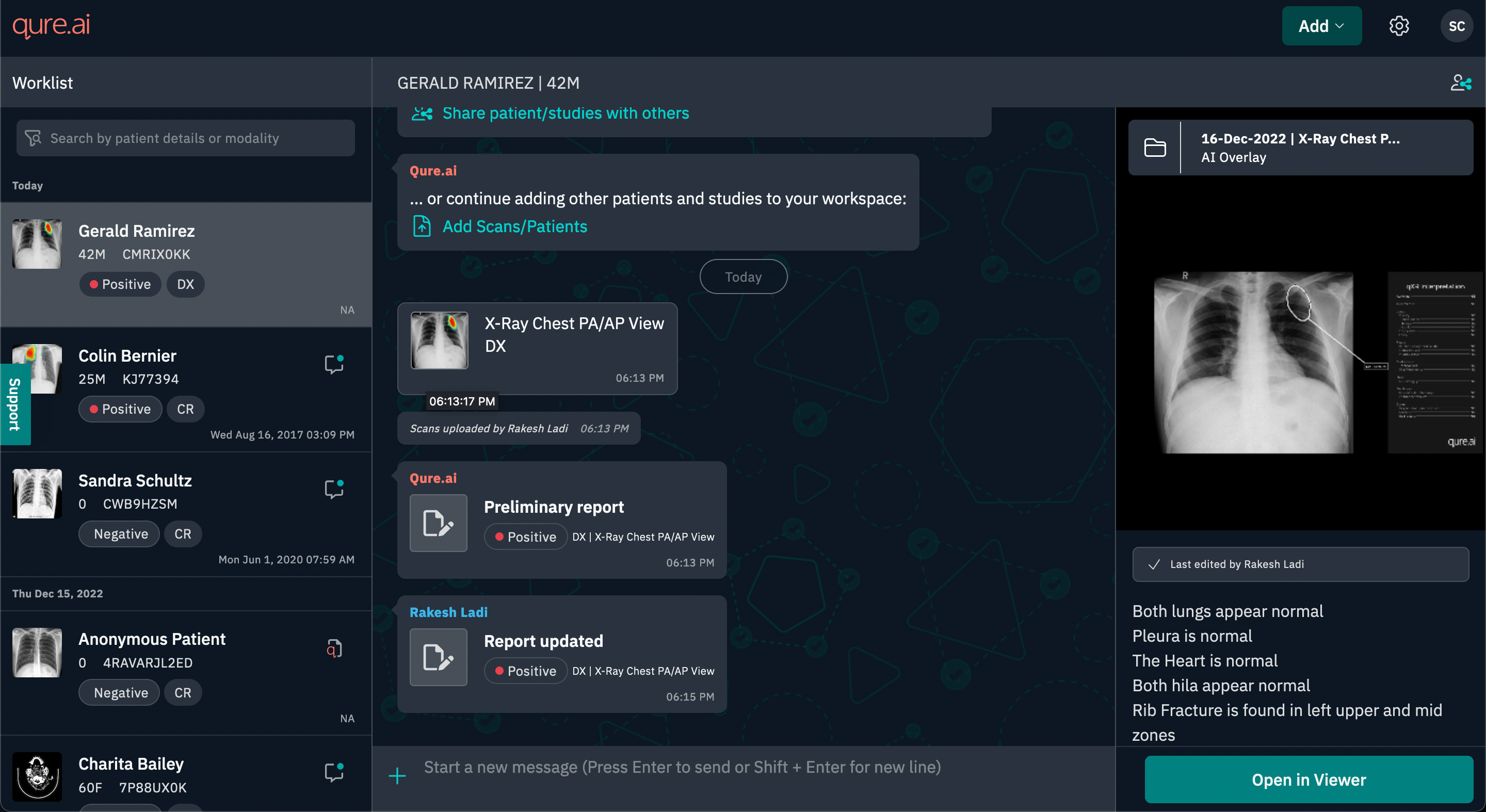
Task: Expand the 16-Dec-2022 X-Ray Chest study selector
Action: 1300,148
